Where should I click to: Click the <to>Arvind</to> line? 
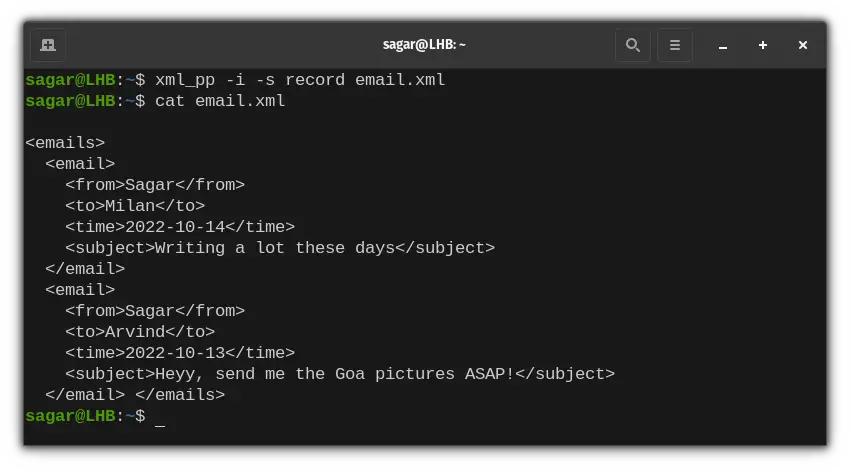click(x=140, y=332)
